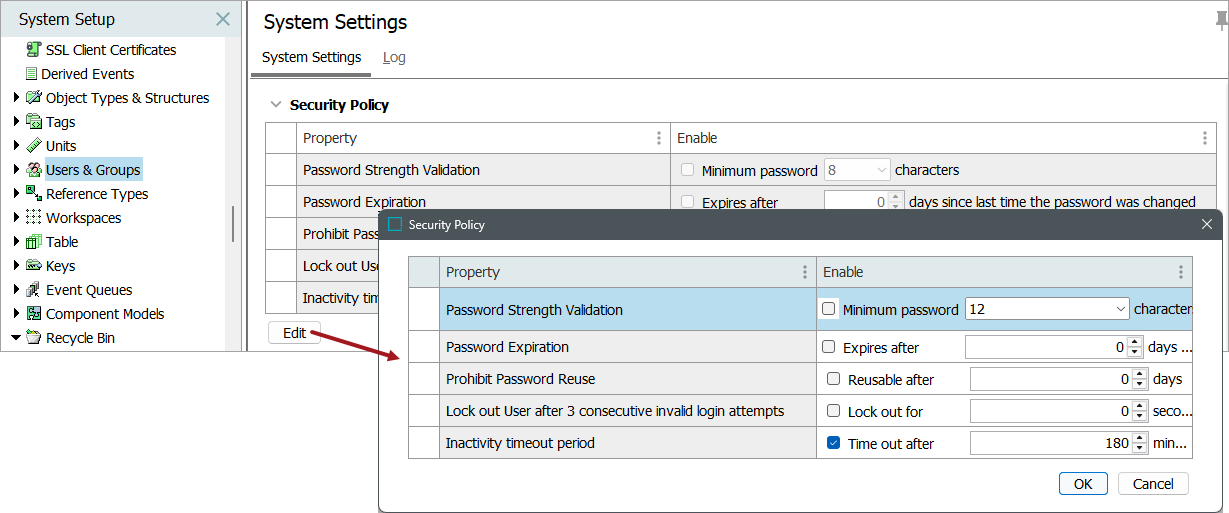Click the Event Queues icon
The height and width of the screenshot is (513, 1229).
click(34, 290)
